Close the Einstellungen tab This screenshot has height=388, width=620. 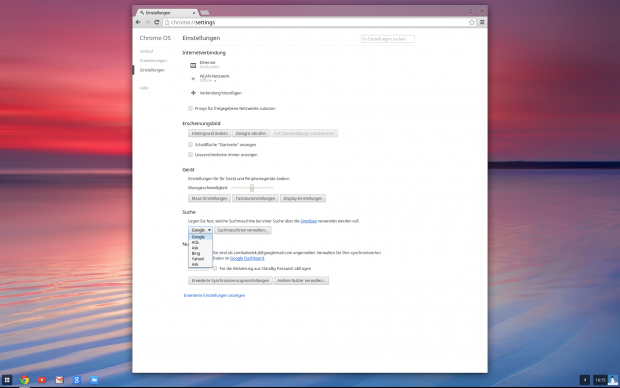pyautogui.click(x=194, y=13)
